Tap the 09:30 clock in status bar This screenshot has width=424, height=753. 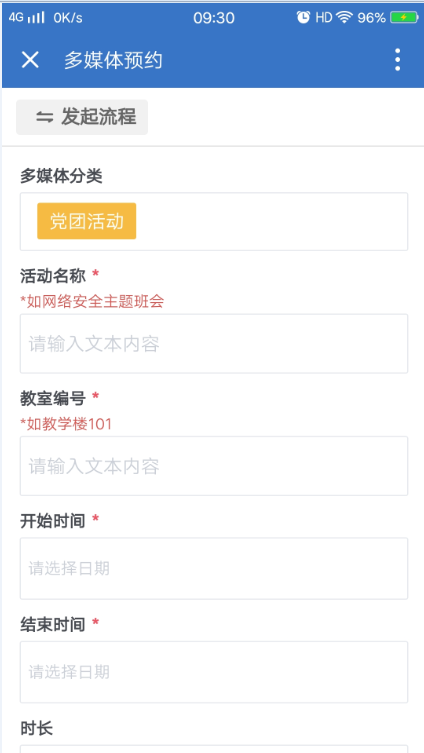click(x=214, y=18)
